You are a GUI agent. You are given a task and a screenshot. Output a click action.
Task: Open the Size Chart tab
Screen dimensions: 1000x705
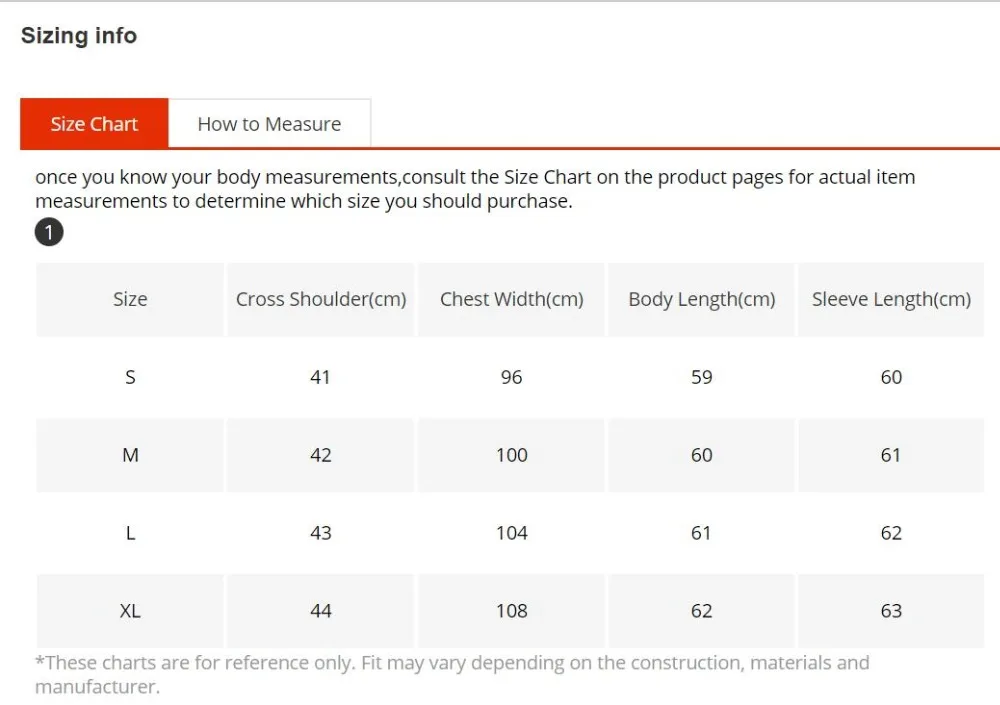pos(94,124)
